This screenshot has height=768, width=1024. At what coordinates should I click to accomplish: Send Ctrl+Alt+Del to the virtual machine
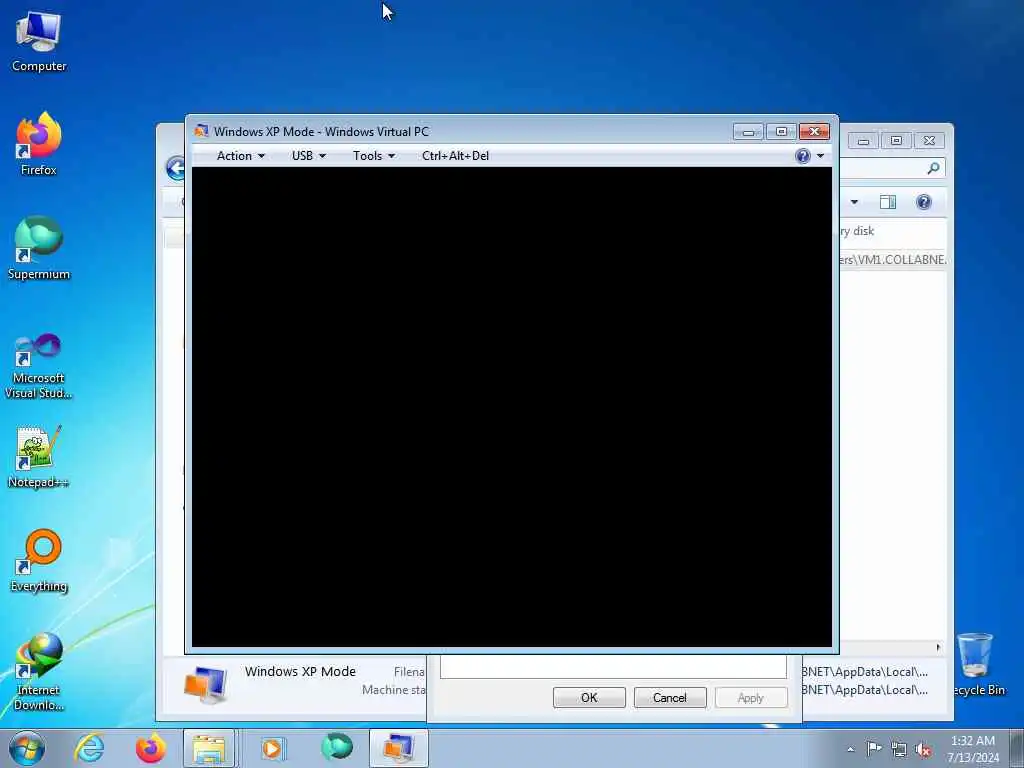point(455,156)
